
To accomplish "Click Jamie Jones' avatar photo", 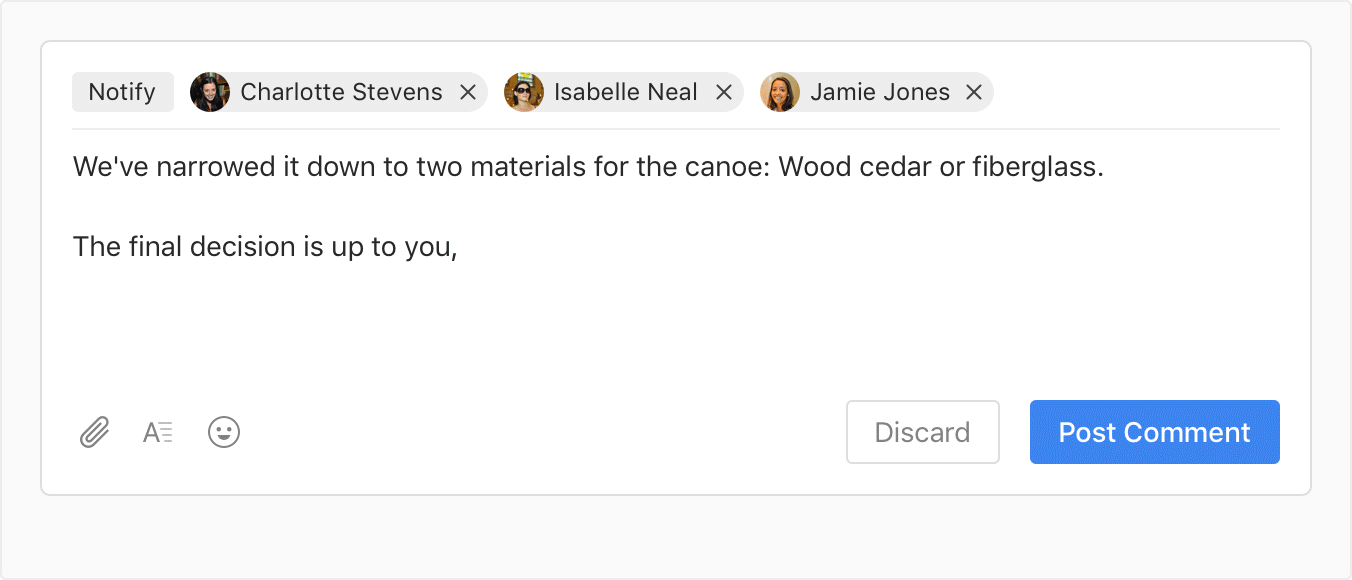I will [780, 92].
